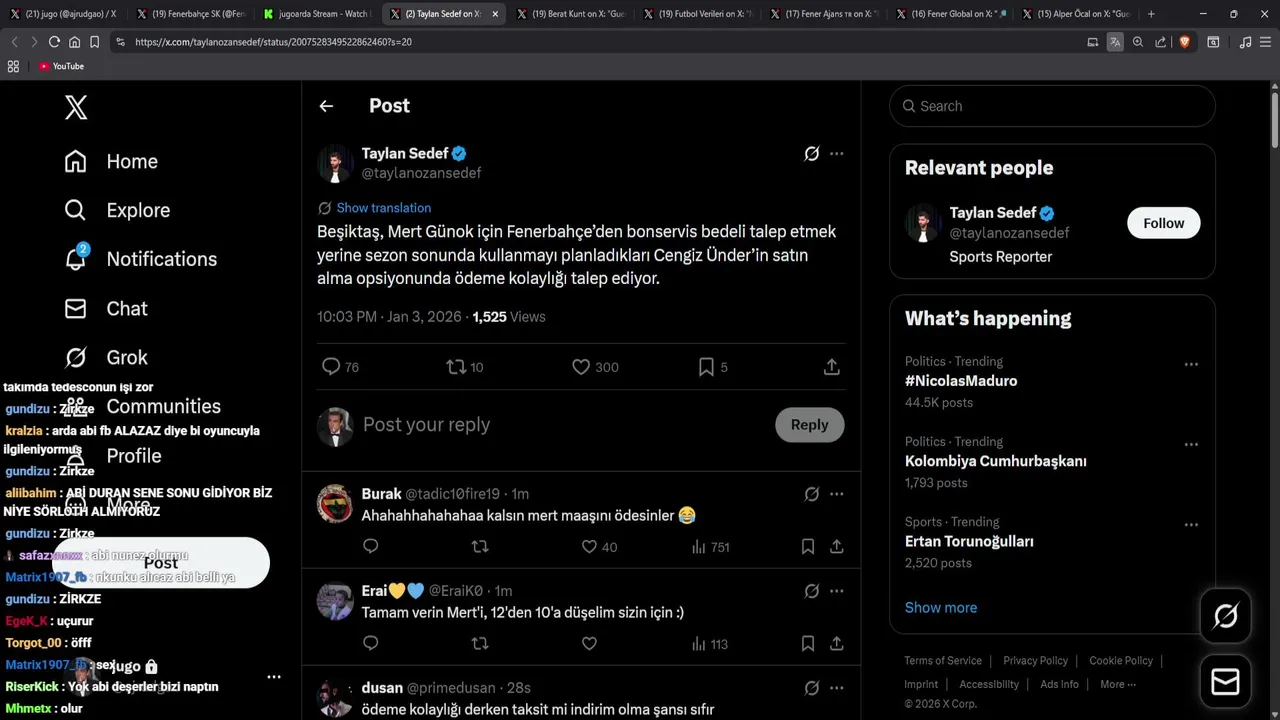Open more options for Kolombiya Cumhurbaşkanı trend
1280x720 pixels.
(1191, 445)
